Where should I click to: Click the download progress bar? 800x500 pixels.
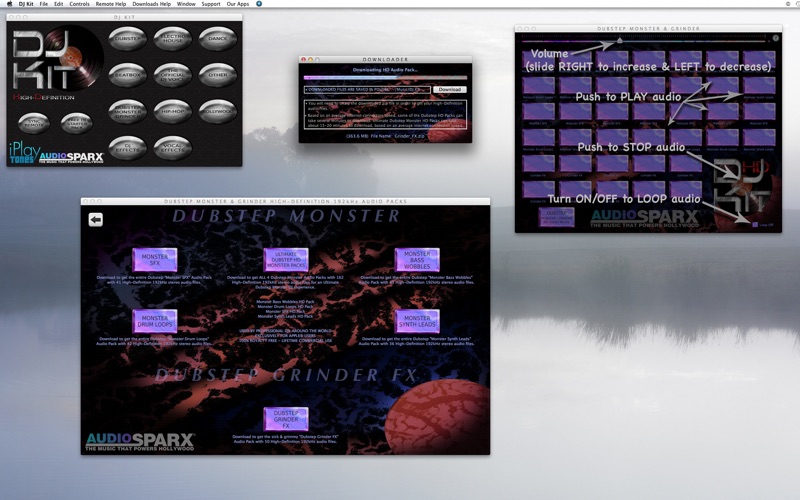click(385, 78)
